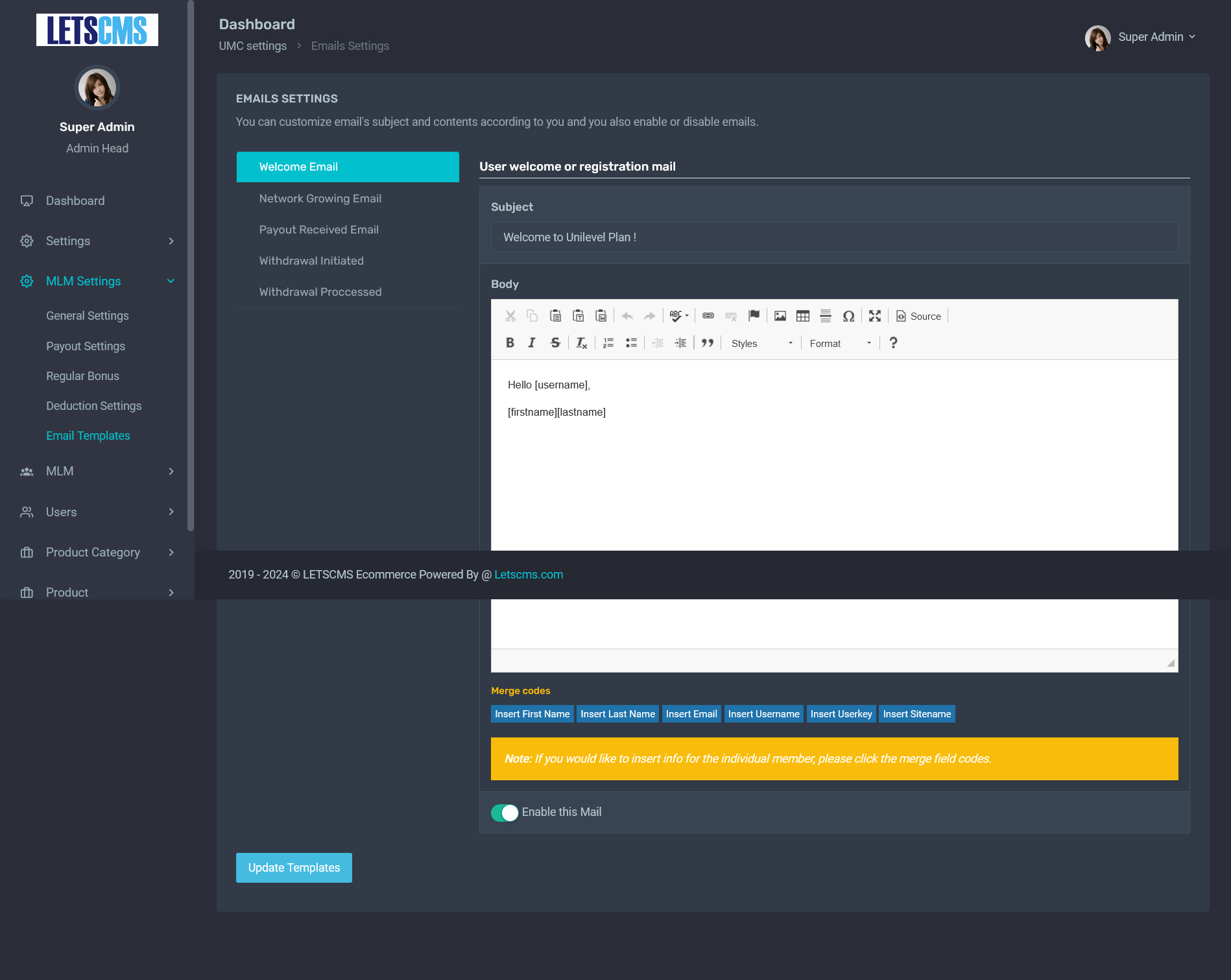The height and width of the screenshot is (980, 1231).
Task: Maximize the editor with fullscreen icon
Action: pos(875,316)
